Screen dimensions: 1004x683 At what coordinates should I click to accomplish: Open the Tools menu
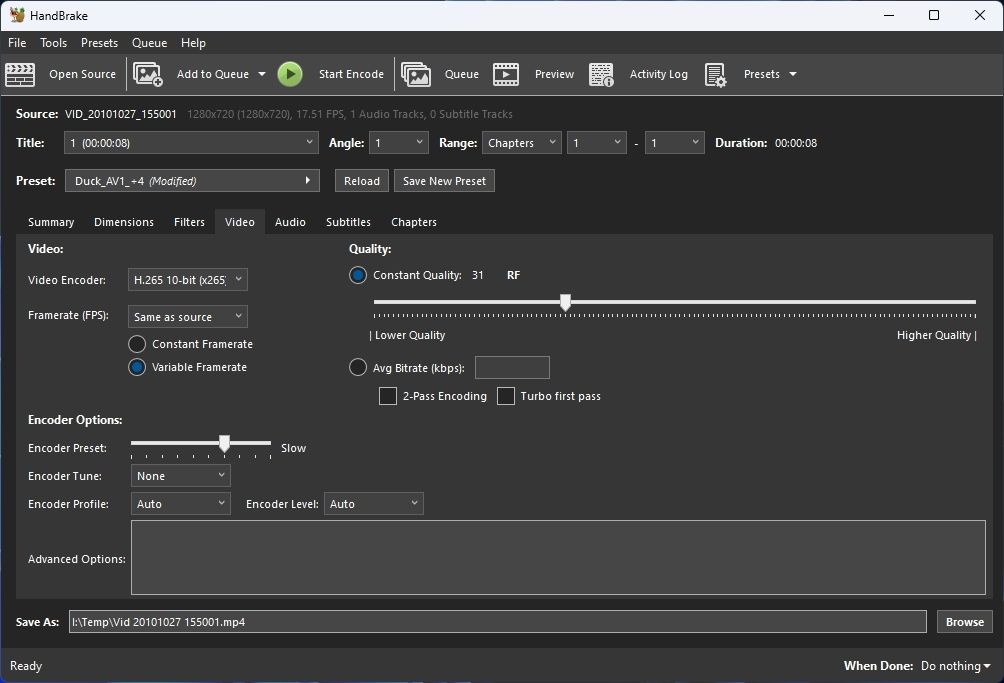tap(53, 43)
